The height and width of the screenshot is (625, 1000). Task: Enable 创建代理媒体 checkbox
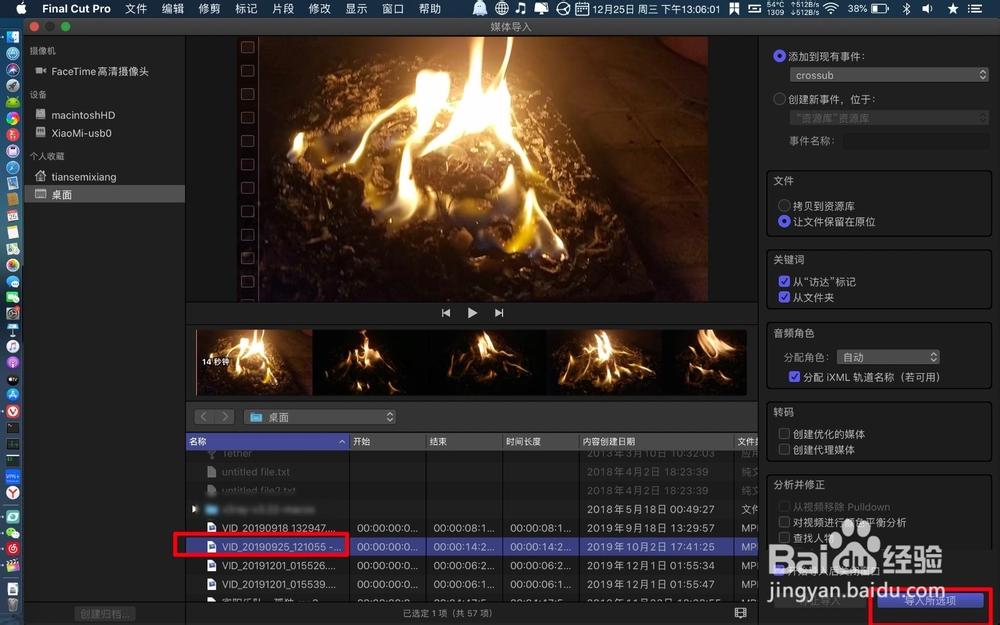tap(784, 450)
